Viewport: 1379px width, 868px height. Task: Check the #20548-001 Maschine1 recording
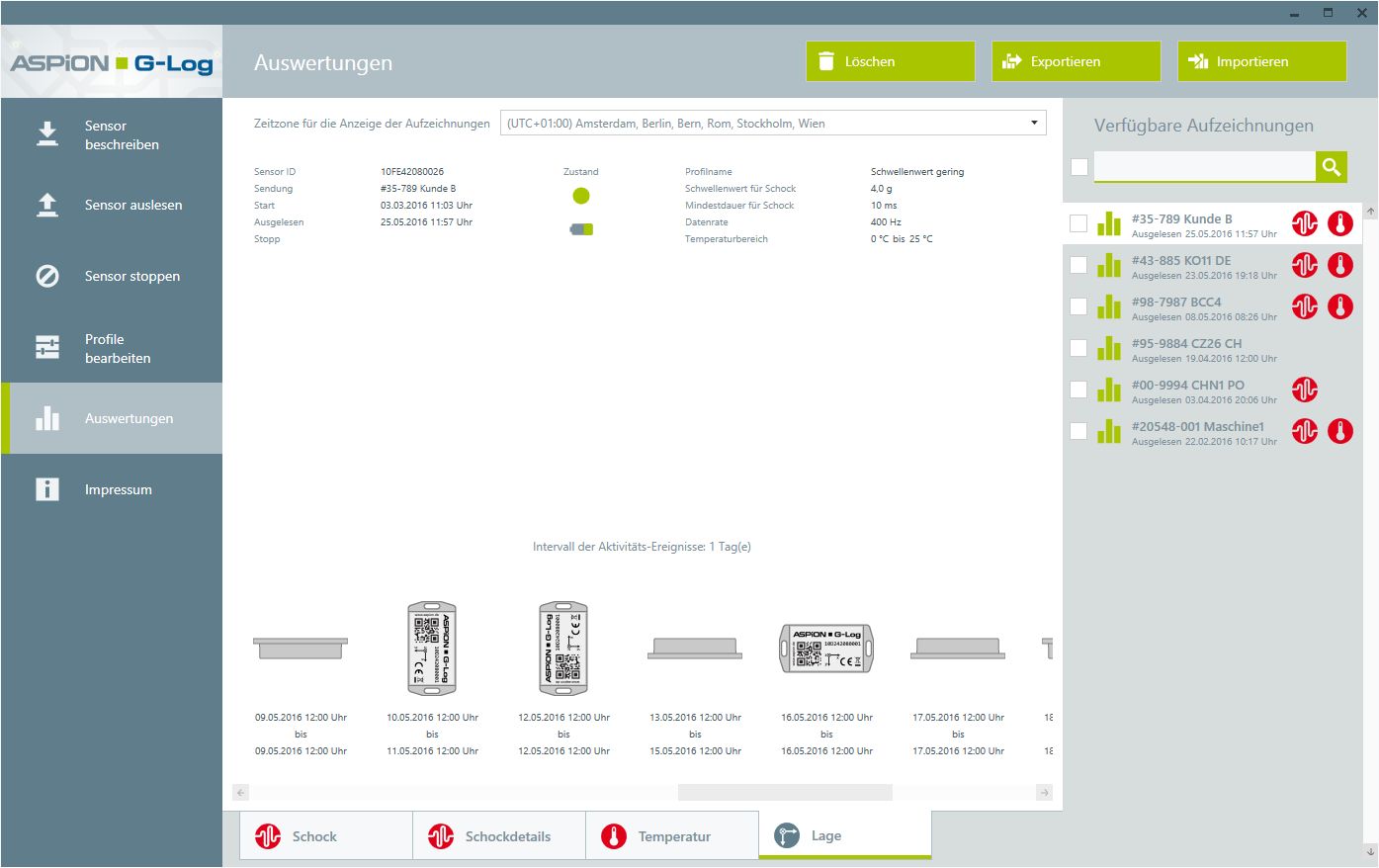(x=1078, y=431)
